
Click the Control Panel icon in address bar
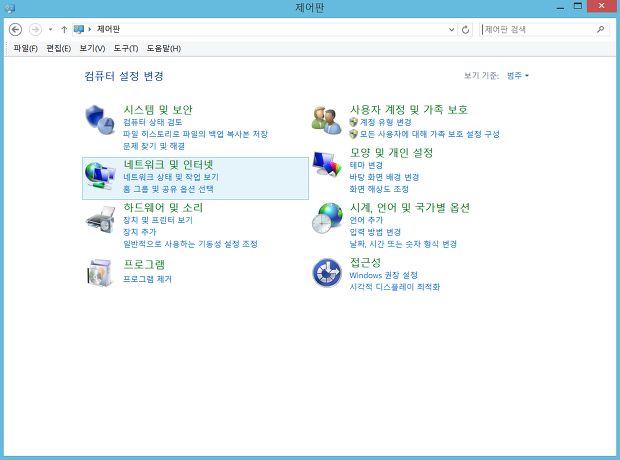(79, 29)
